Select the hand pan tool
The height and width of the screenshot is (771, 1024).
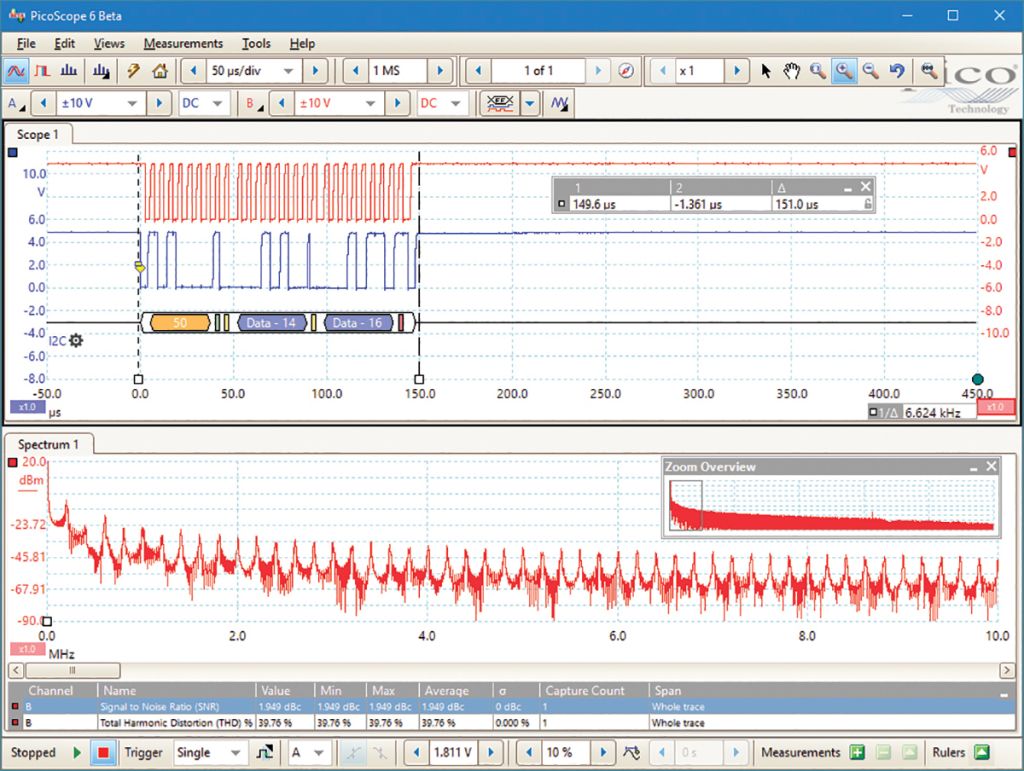point(791,71)
